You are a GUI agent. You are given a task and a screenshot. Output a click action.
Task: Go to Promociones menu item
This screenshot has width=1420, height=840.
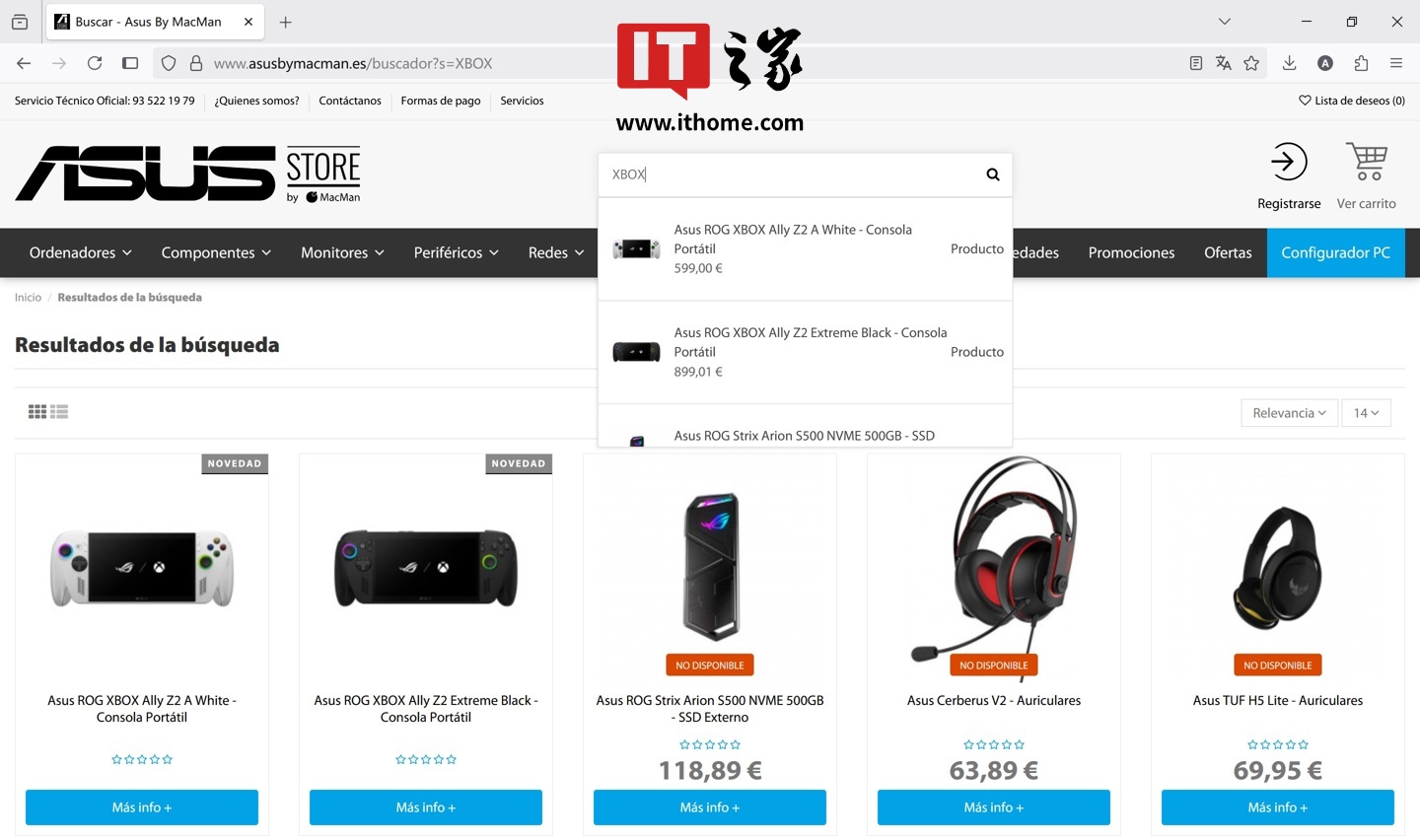click(x=1131, y=252)
